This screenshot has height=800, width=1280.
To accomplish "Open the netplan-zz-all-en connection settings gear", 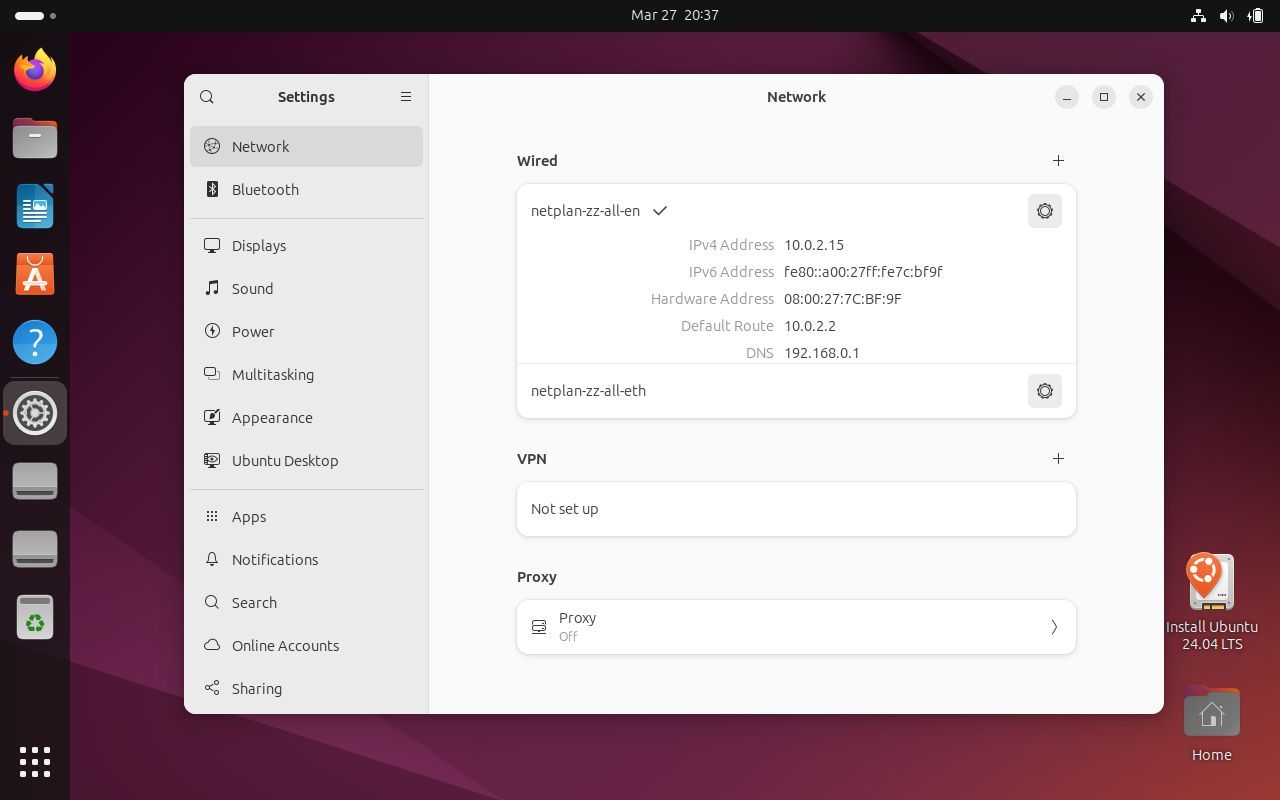I will coord(1044,211).
